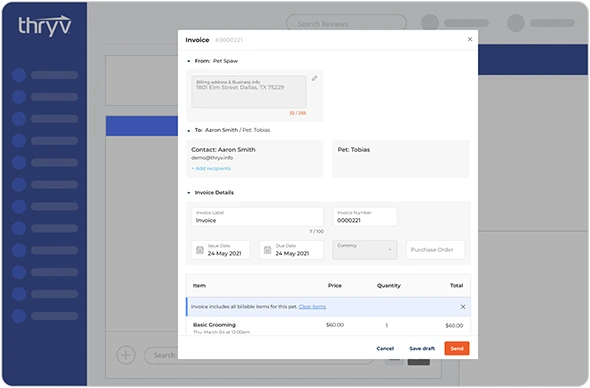Select the Contact: Aaron Smith card
The height and width of the screenshot is (388, 590).
(254, 158)
